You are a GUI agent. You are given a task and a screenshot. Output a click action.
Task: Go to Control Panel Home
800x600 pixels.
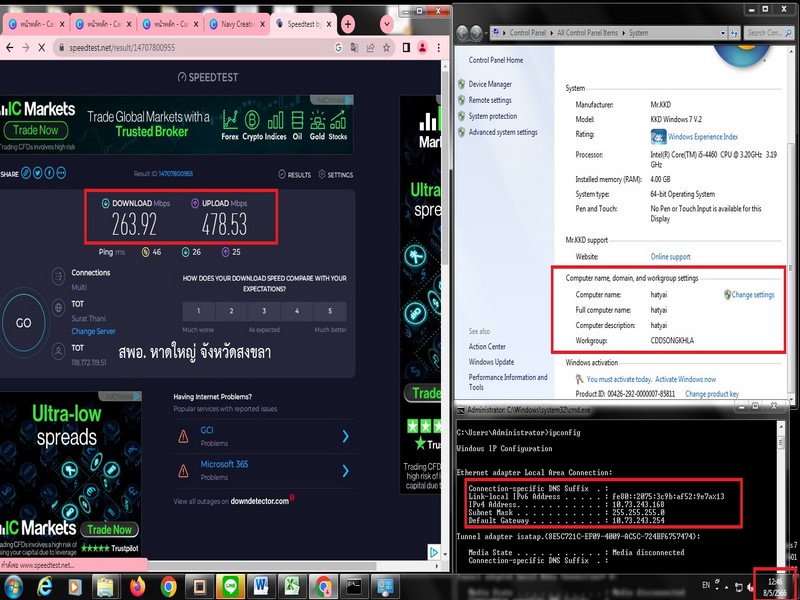[495, 60]
